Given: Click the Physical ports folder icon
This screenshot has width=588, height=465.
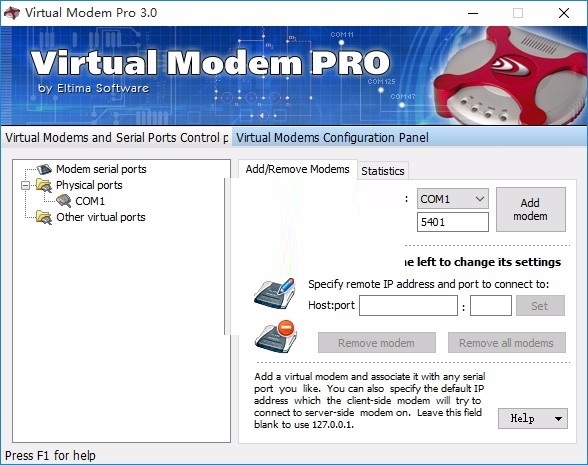Looking at the screenshot, I should pos(44,185).
